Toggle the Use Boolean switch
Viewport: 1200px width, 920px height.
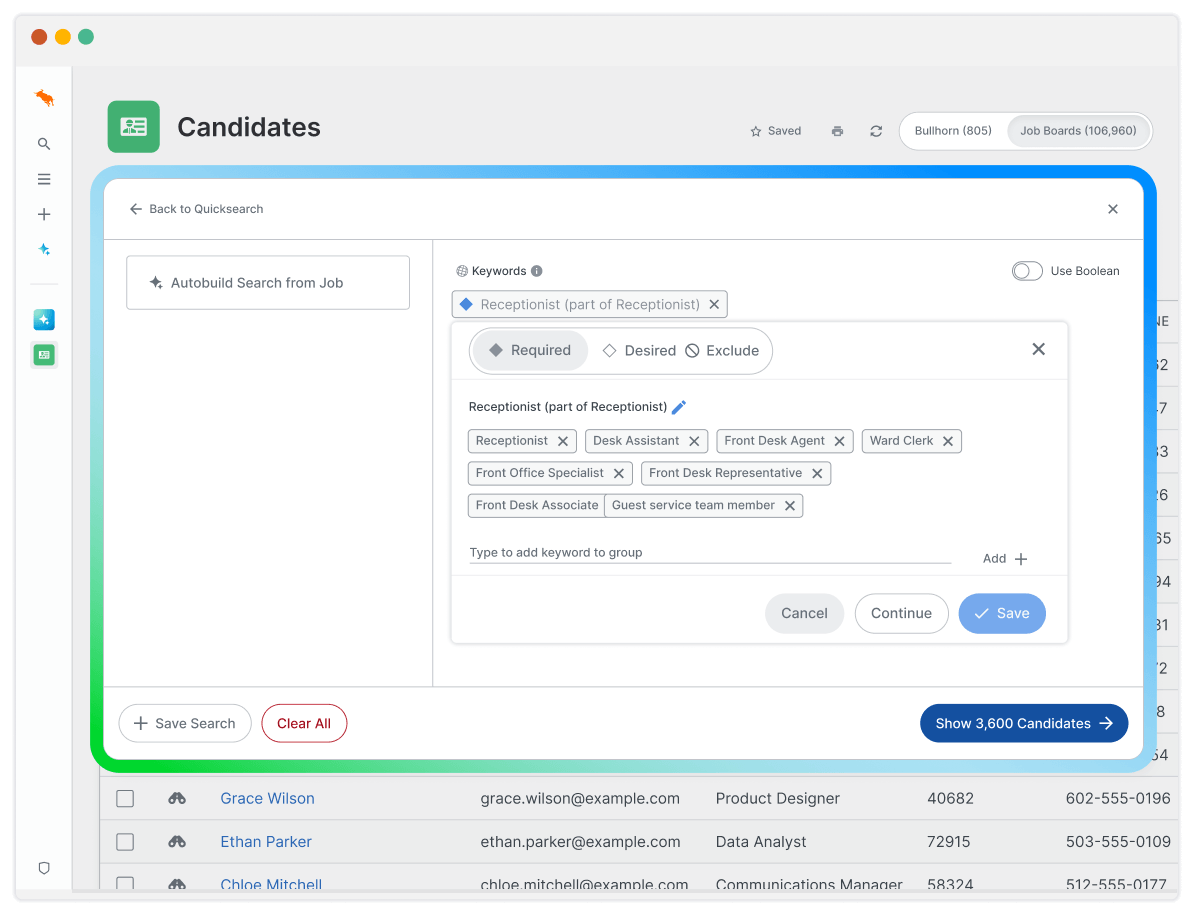(1027, 271)
